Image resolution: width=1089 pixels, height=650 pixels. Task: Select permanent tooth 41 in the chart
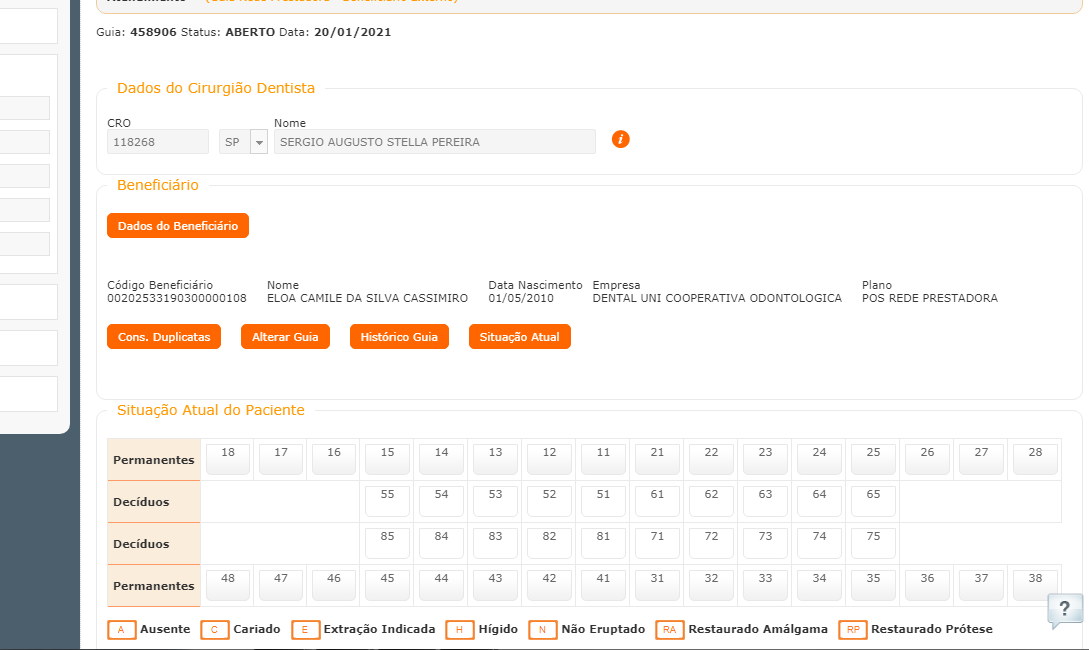(603, 584)
